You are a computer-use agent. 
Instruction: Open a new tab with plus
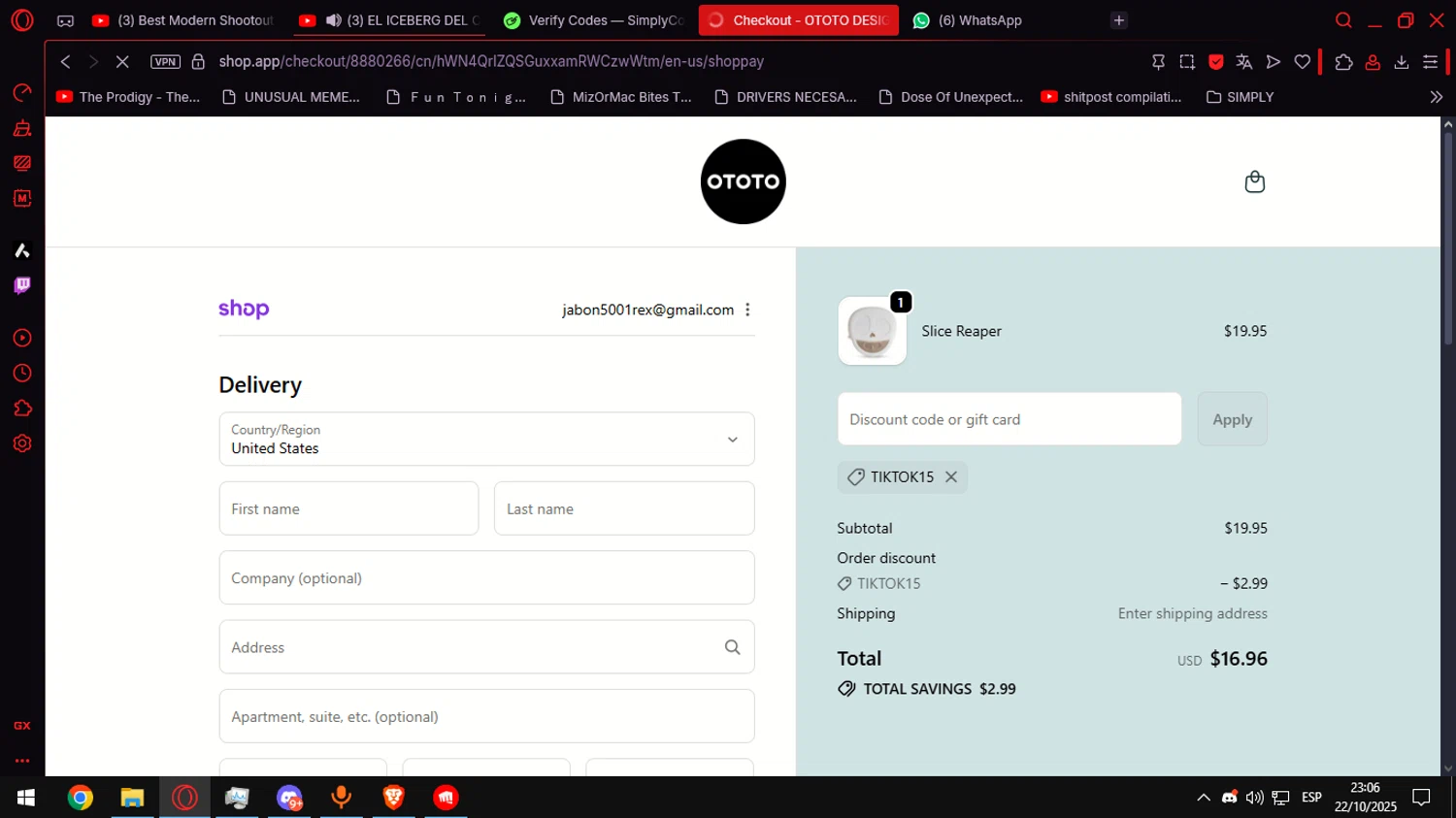1119,20
